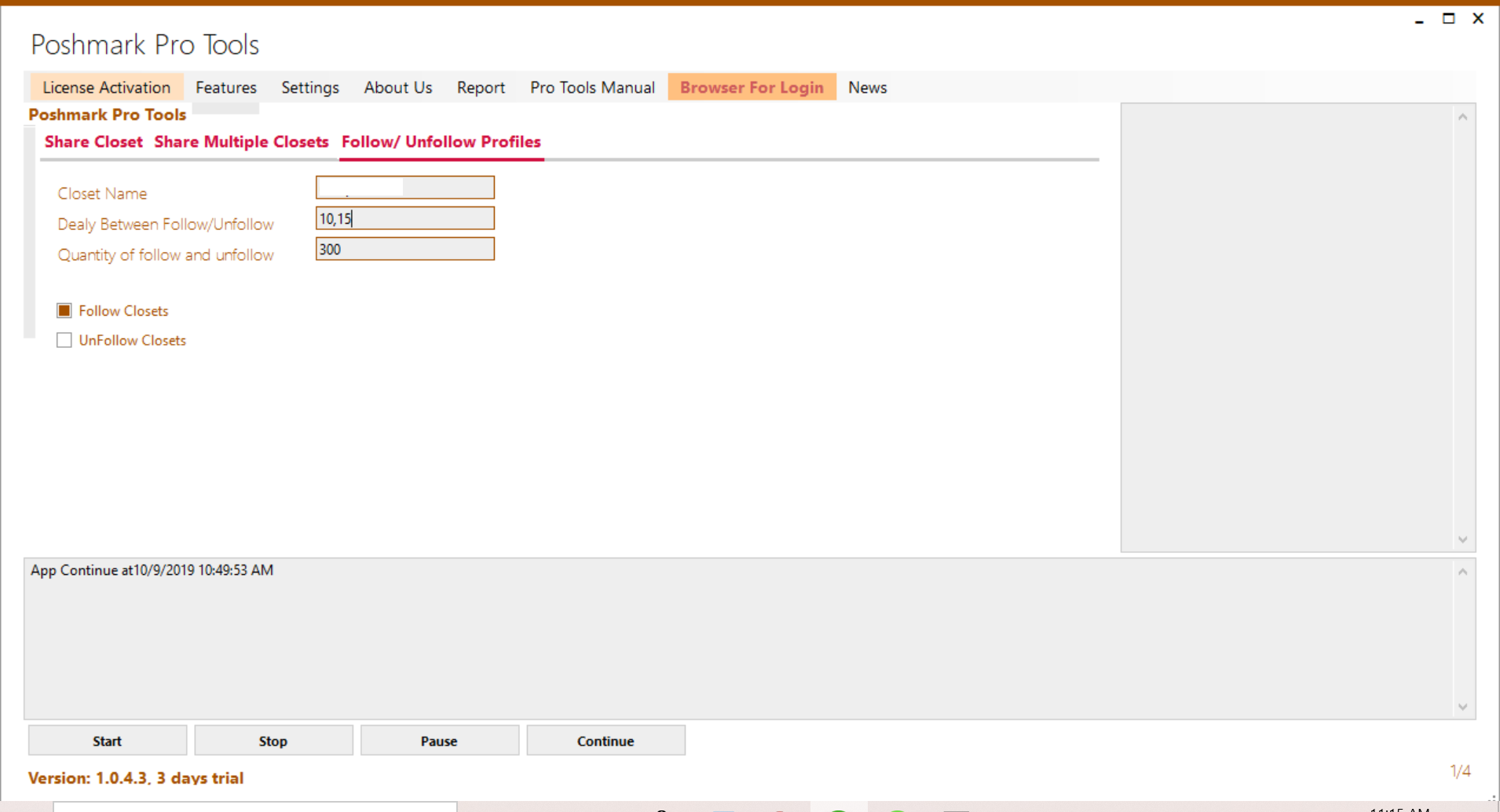Click the 'App Continue at10/9/2019' log entry
This screenshot has height=812, width=1500.
click(152, 570)
